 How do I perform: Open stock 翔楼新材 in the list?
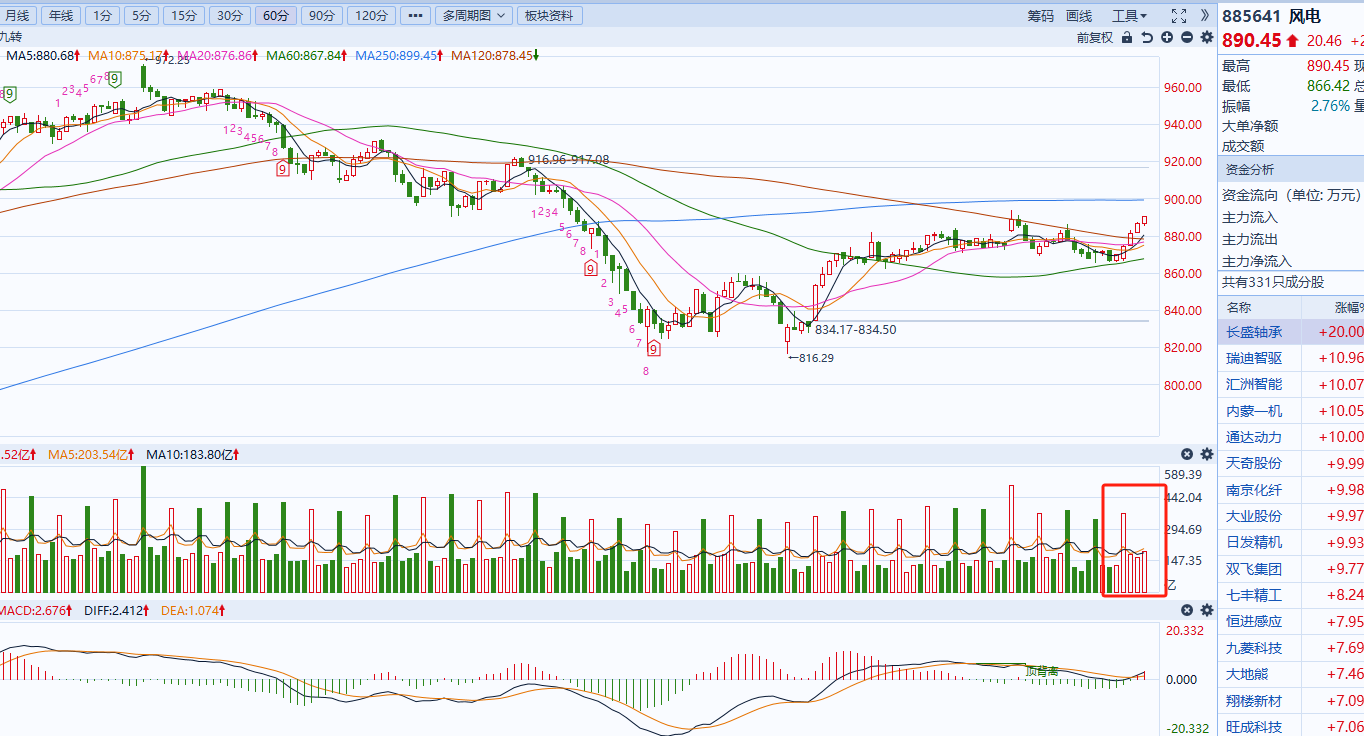point(1254,700)
